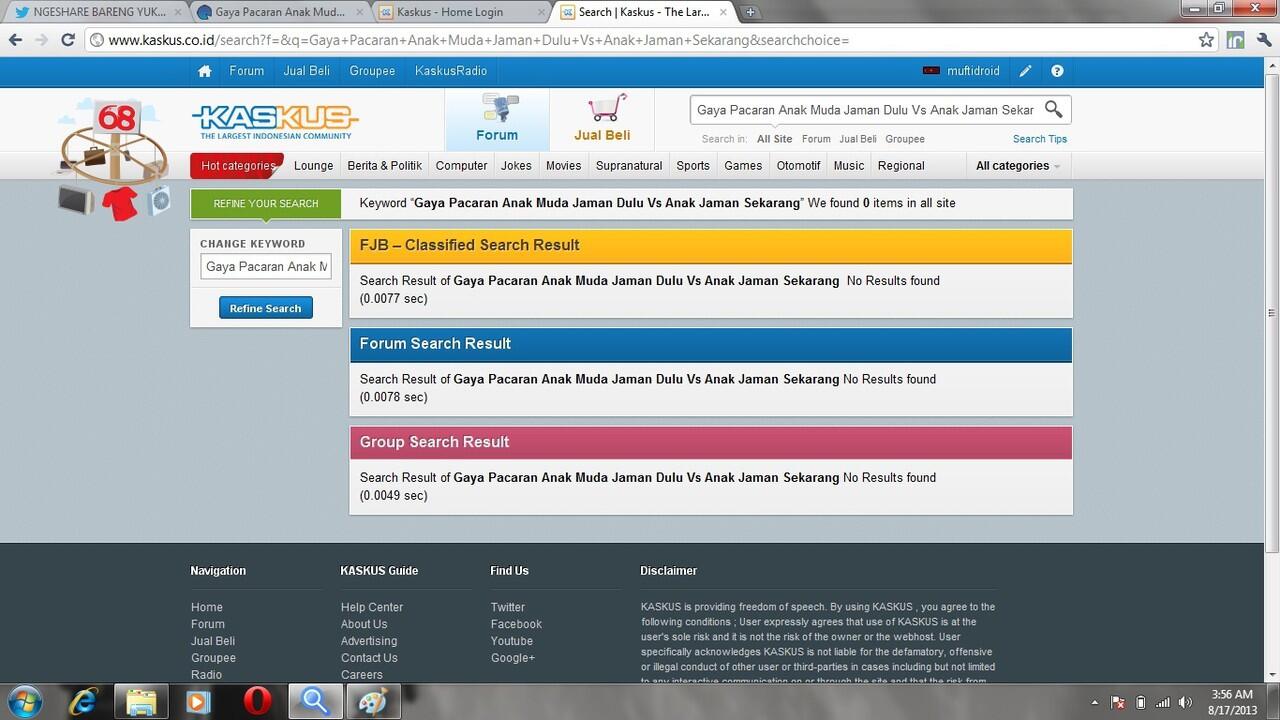Image resolution: width=1280 pixels, height=720 pixels.
Task: Close the Kaskus - Home Login tab
Action: (541, 12)
